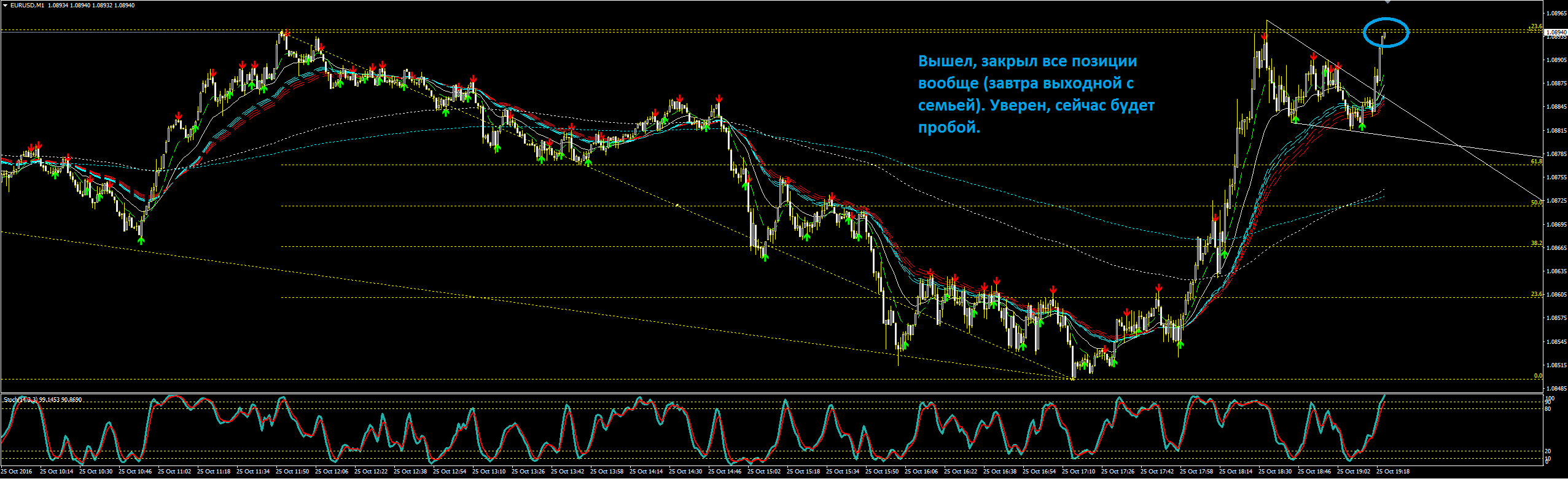Click price scale value 1.08815
1568x479 pixels.
pos(1557,131)
